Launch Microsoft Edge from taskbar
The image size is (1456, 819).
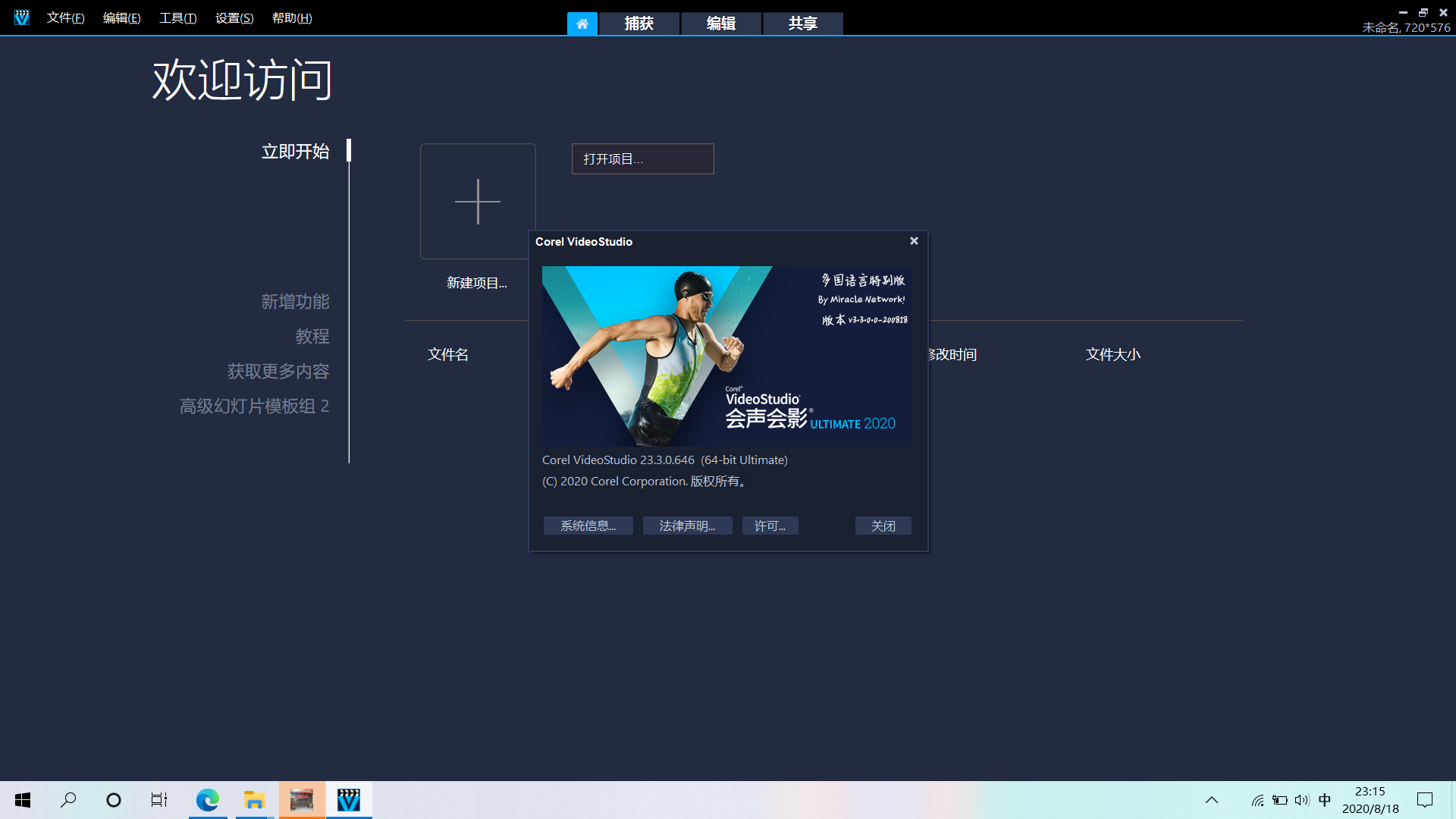(x=207, y=800)
